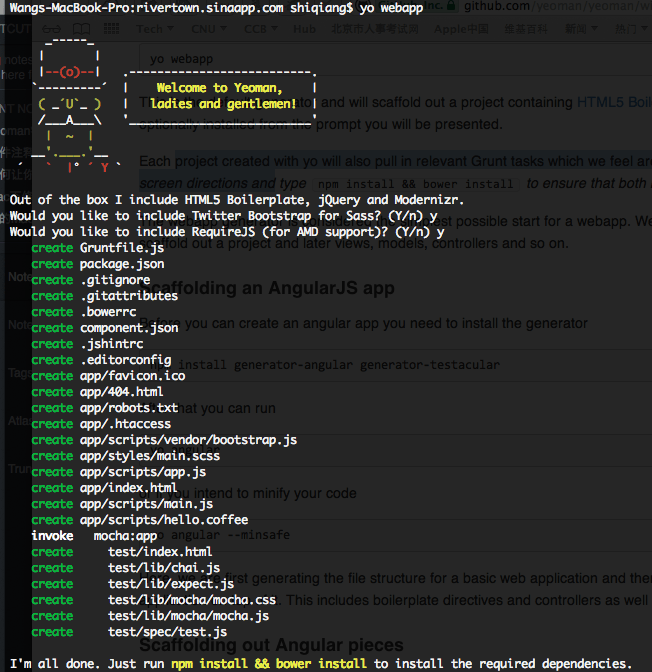Viewport: 652px width, 672px height.
Task: Click the 'create .editorconfig' line
Action: [102, 360]
